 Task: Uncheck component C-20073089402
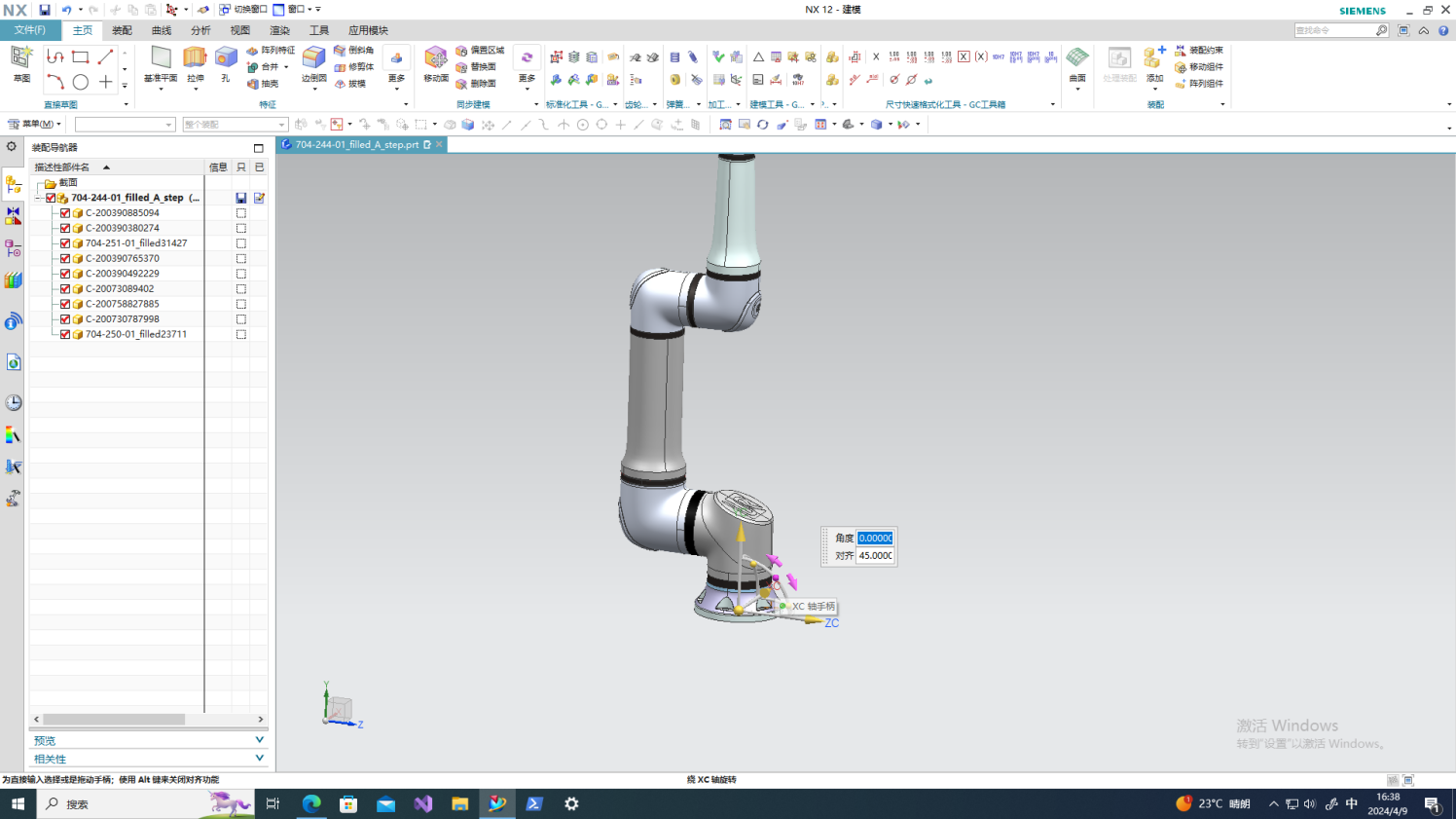65,289
